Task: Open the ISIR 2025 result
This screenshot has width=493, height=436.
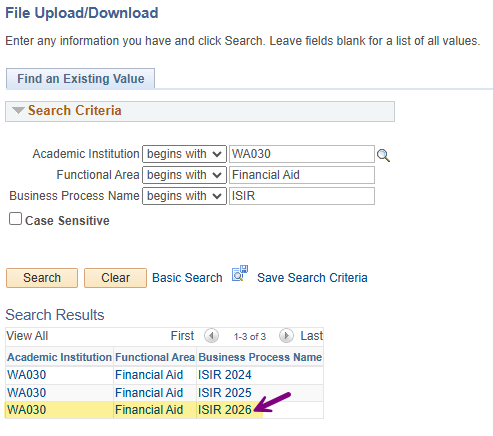Action: tap(225, 393)
